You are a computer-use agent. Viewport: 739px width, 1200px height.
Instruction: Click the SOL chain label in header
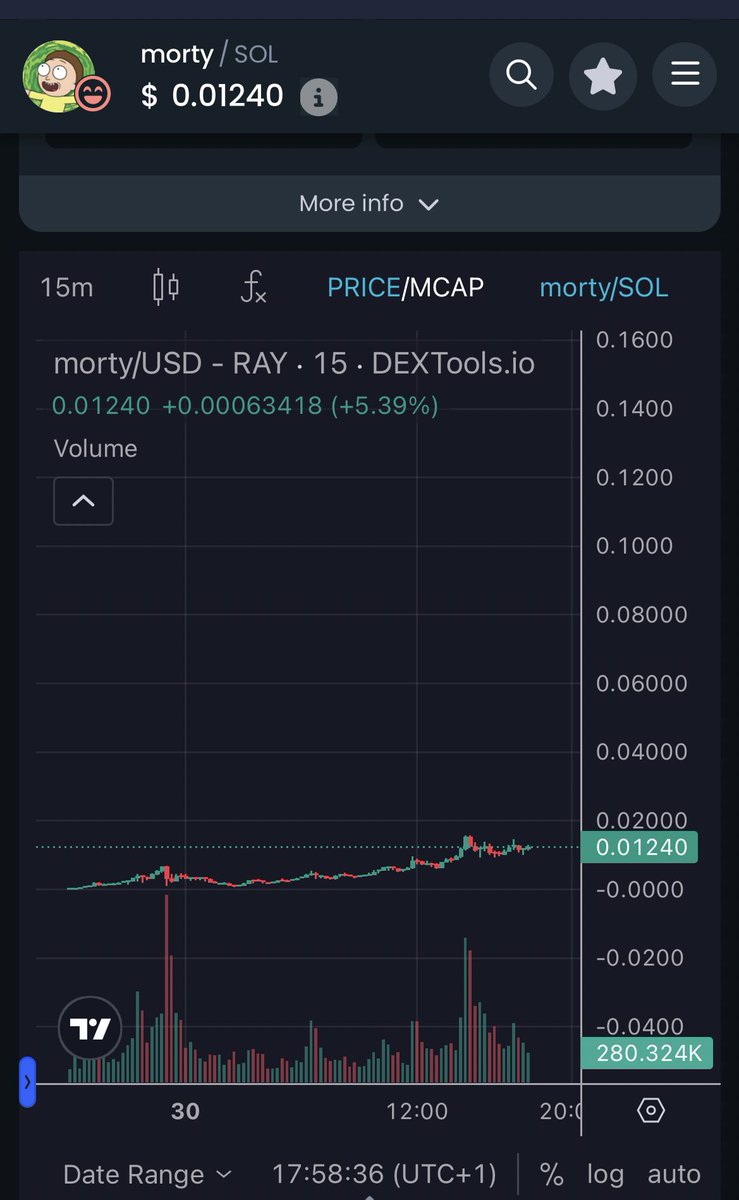(255, 54)
